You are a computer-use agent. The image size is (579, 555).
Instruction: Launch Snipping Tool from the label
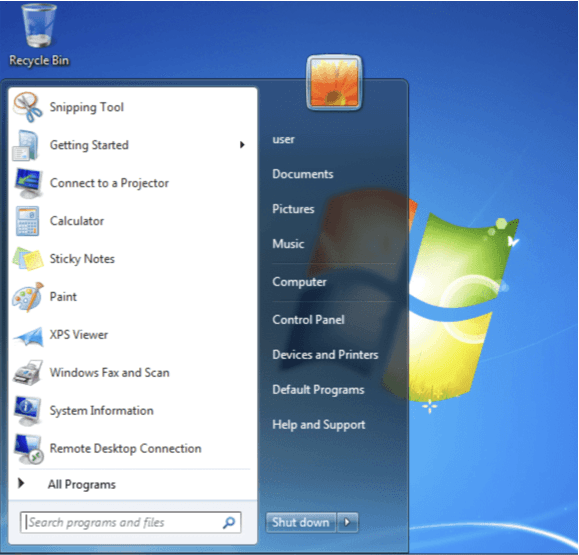point(87,107)
